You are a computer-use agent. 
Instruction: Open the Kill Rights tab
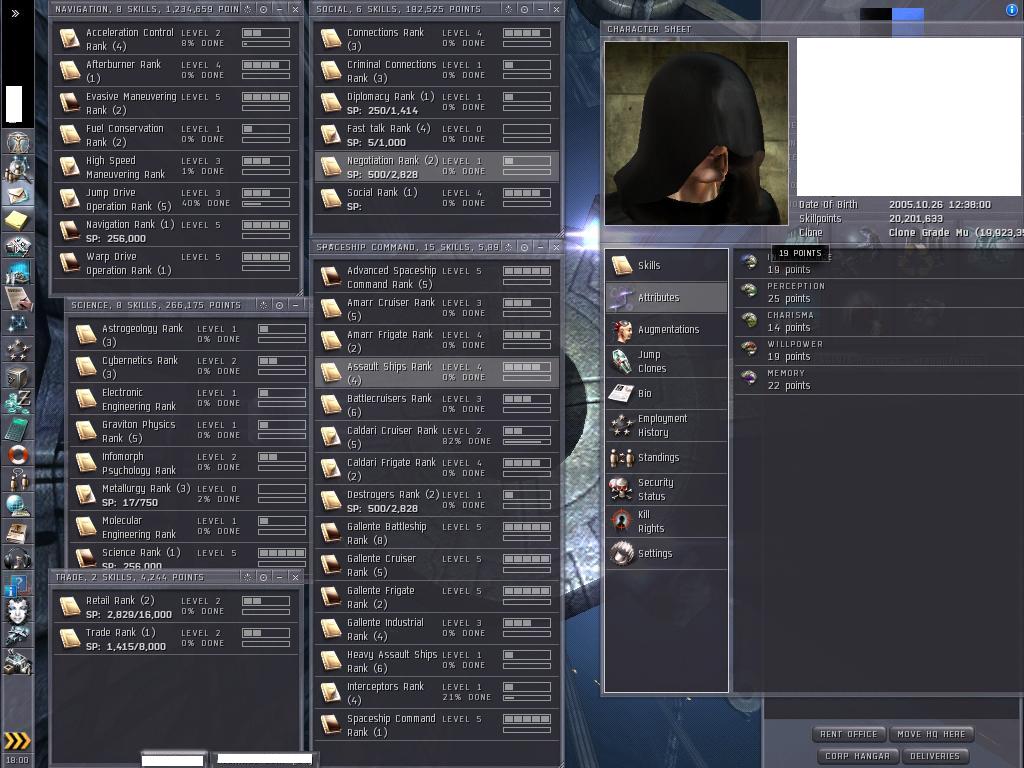tap(666, 521)
